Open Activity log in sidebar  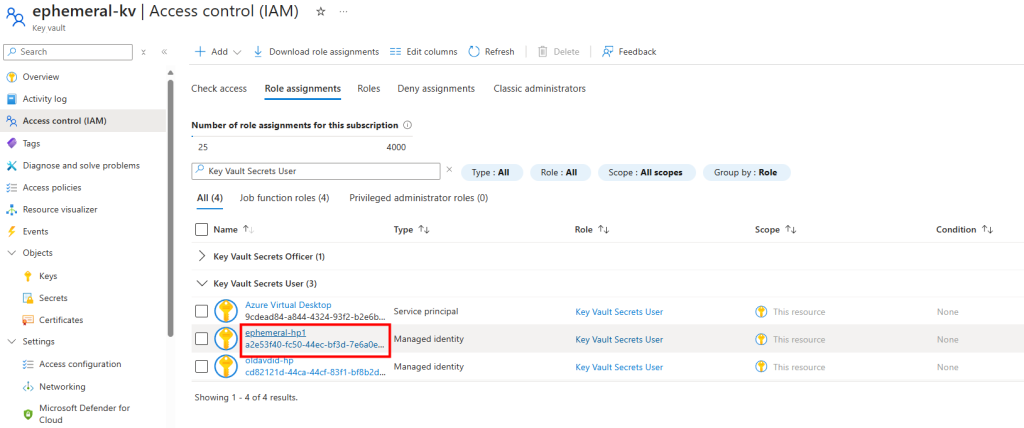(x=44, y=99)
